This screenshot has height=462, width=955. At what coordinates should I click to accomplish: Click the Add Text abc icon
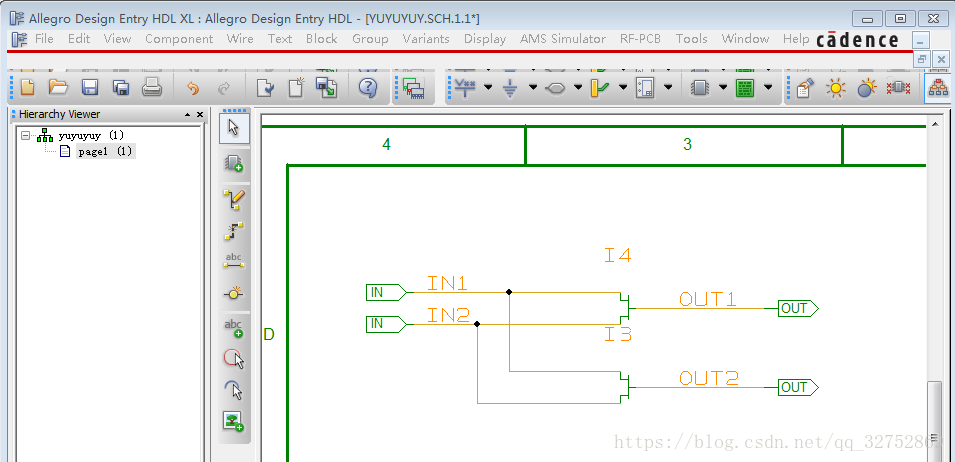[234, 328]
